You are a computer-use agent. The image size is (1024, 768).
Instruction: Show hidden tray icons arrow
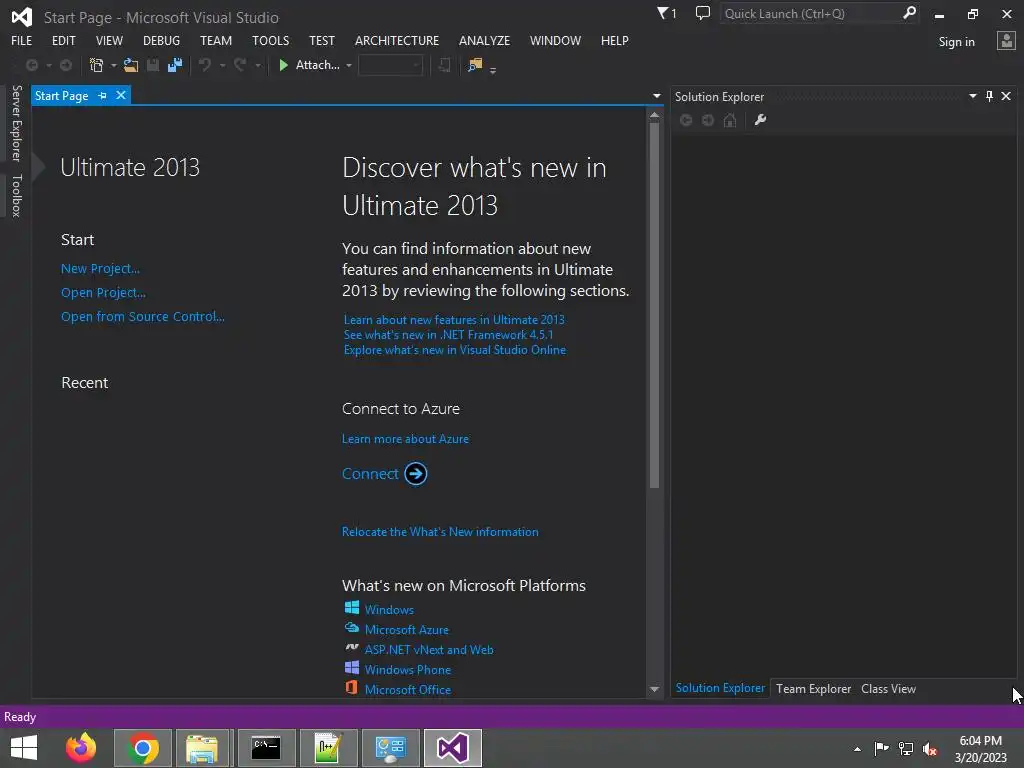tap(857, 749)
